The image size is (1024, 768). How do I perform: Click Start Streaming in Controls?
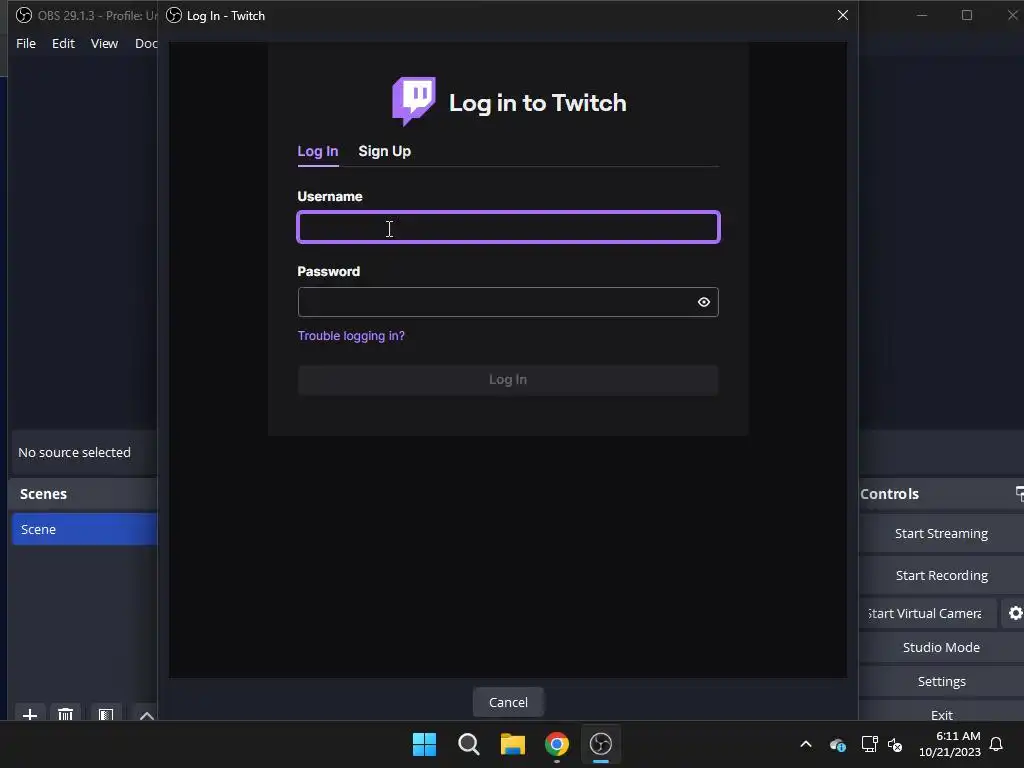pos(941,534)
